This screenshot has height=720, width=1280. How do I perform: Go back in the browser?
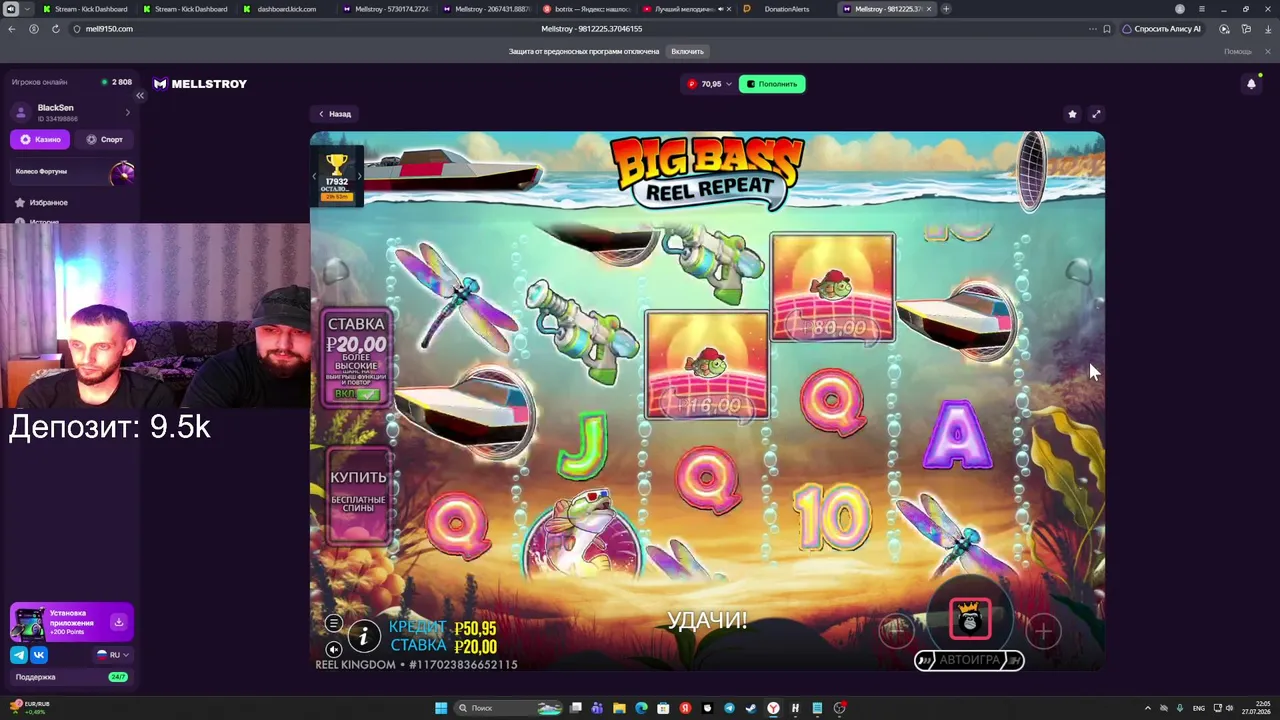point(12,29)
